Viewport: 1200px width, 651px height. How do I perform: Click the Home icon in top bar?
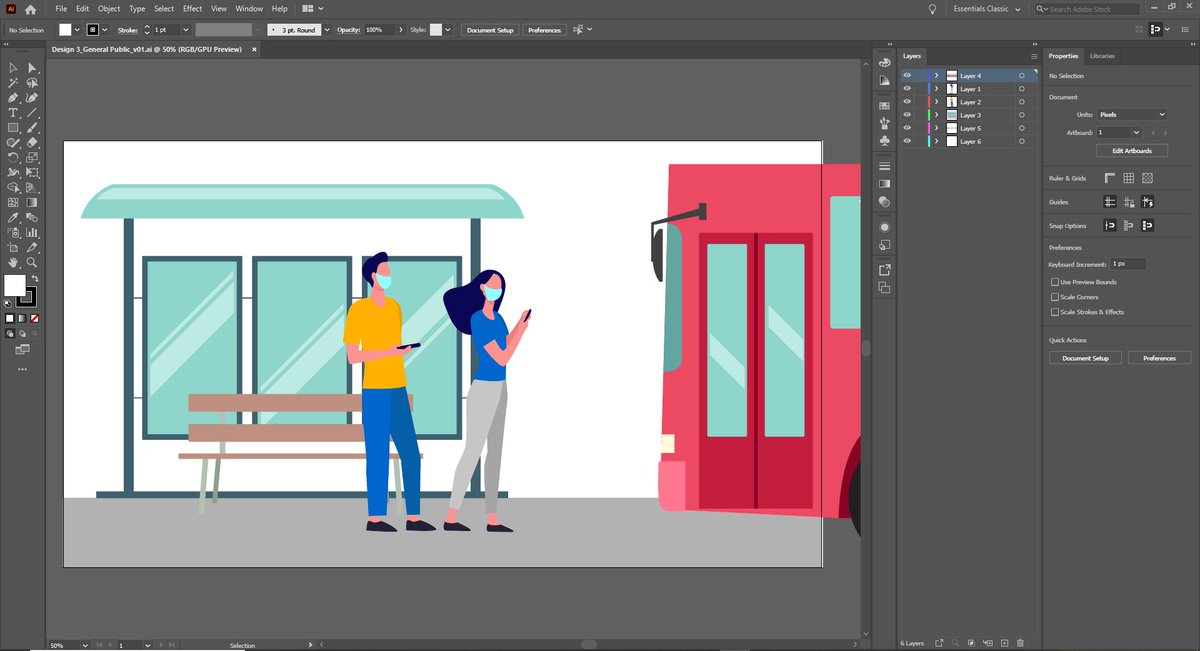click(30, 9)
